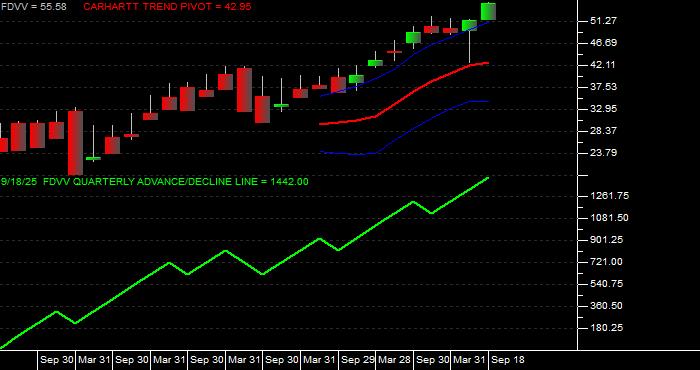Select the Sep 18 date label

click(x=508, y=360)
